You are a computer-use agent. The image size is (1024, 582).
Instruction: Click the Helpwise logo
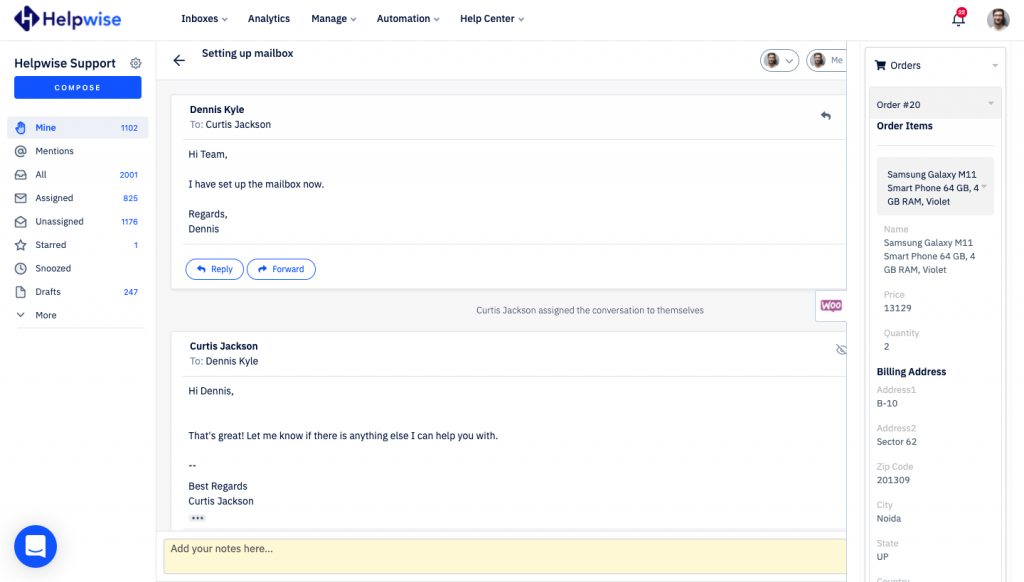69,18
